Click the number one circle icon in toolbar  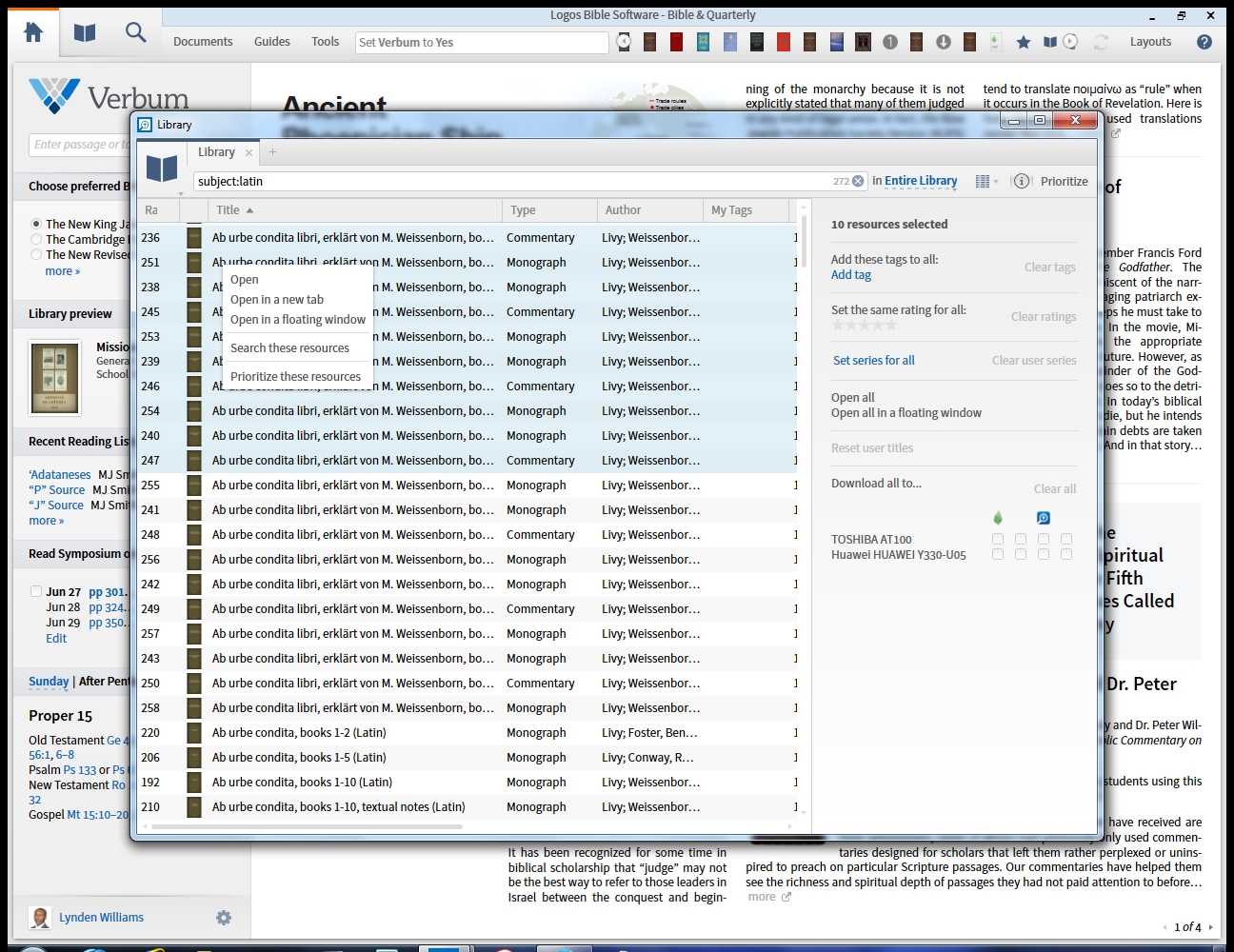tap(890, 42)
